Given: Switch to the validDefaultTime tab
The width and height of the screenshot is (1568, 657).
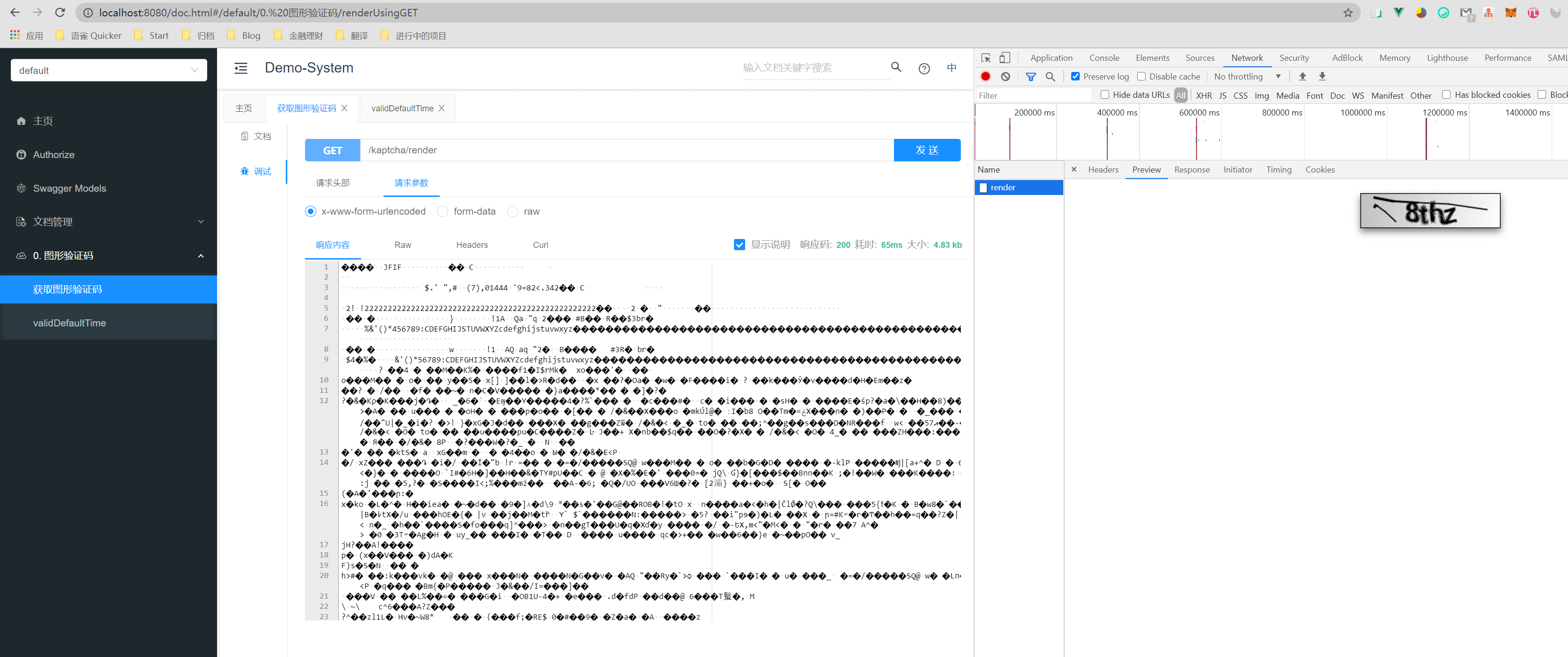Looking at the screenshot, I should click(x=402, y=108).
